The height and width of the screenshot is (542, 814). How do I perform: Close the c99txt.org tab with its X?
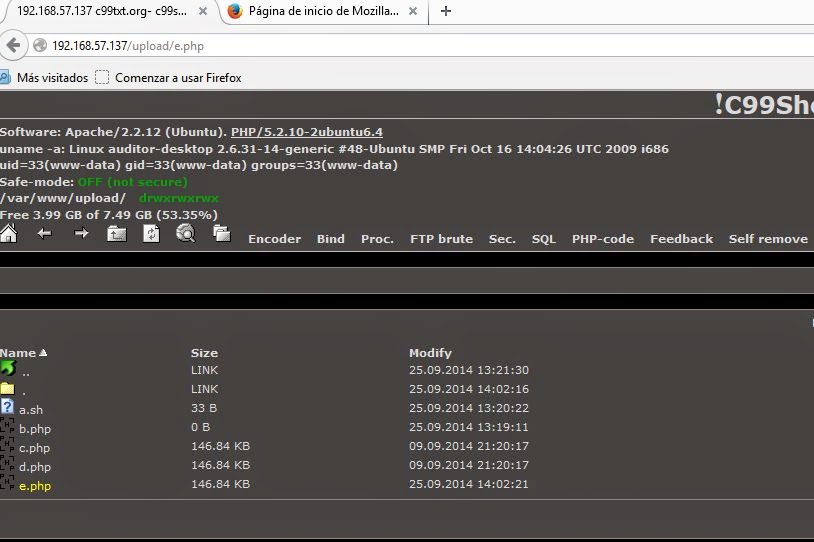tap(203, 11)
